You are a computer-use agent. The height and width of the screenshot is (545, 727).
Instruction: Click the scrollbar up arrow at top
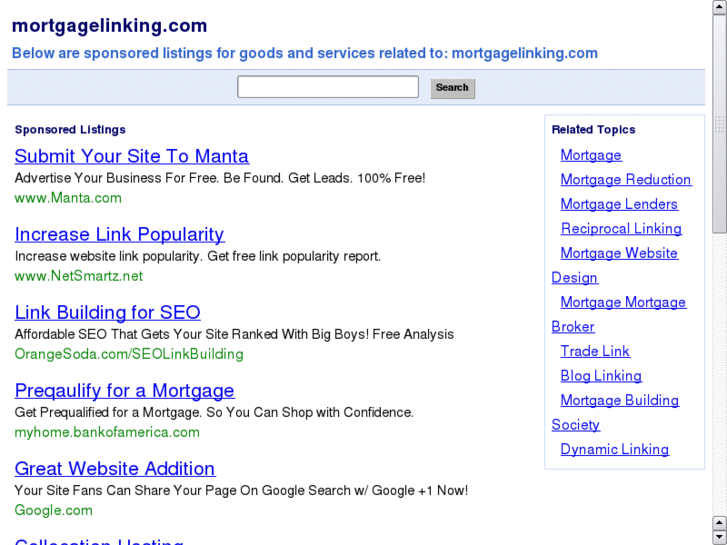pyautogui.click(x=719, y=8)
